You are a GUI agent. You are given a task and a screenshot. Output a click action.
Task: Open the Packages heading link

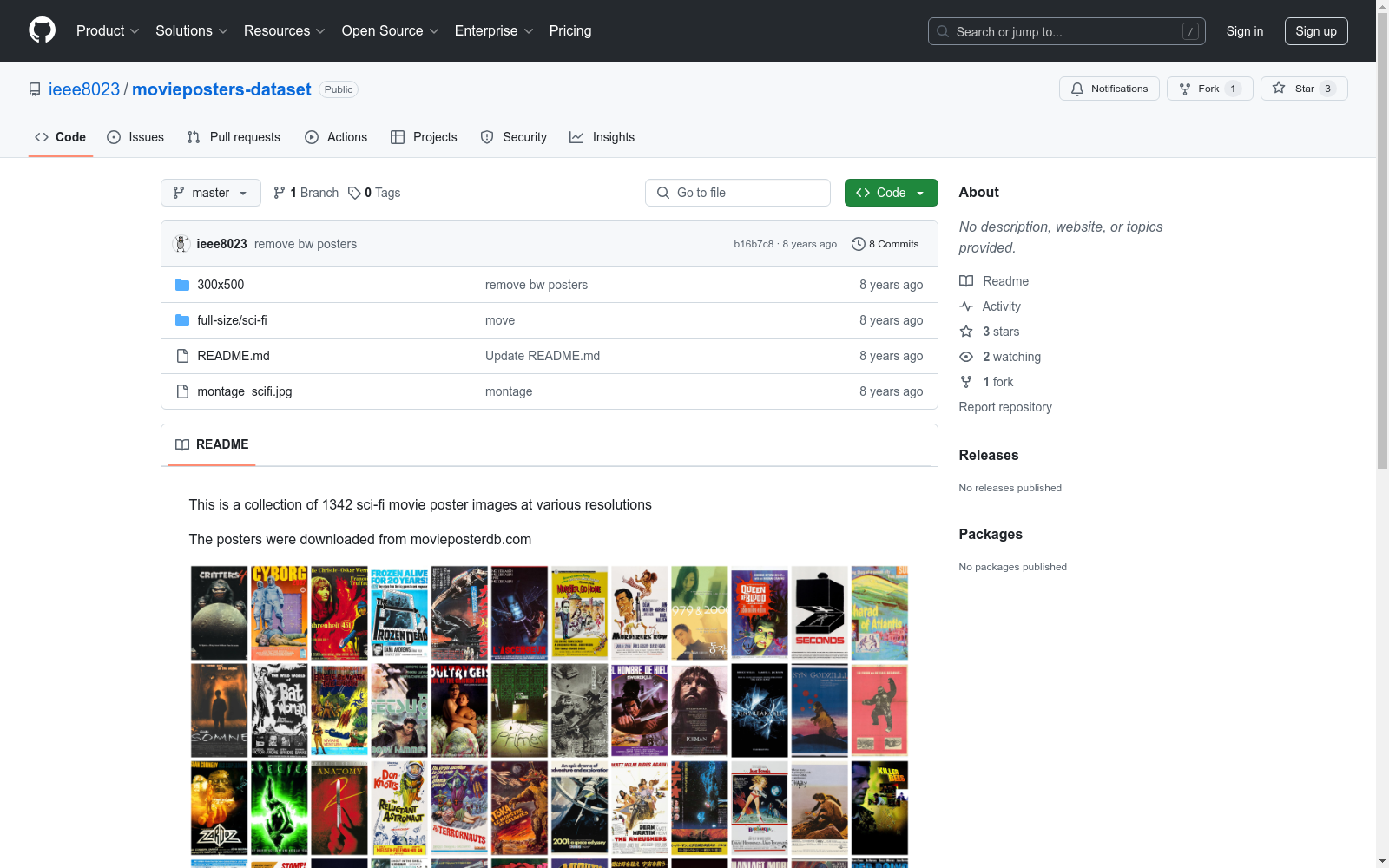[x=991, y=534]
